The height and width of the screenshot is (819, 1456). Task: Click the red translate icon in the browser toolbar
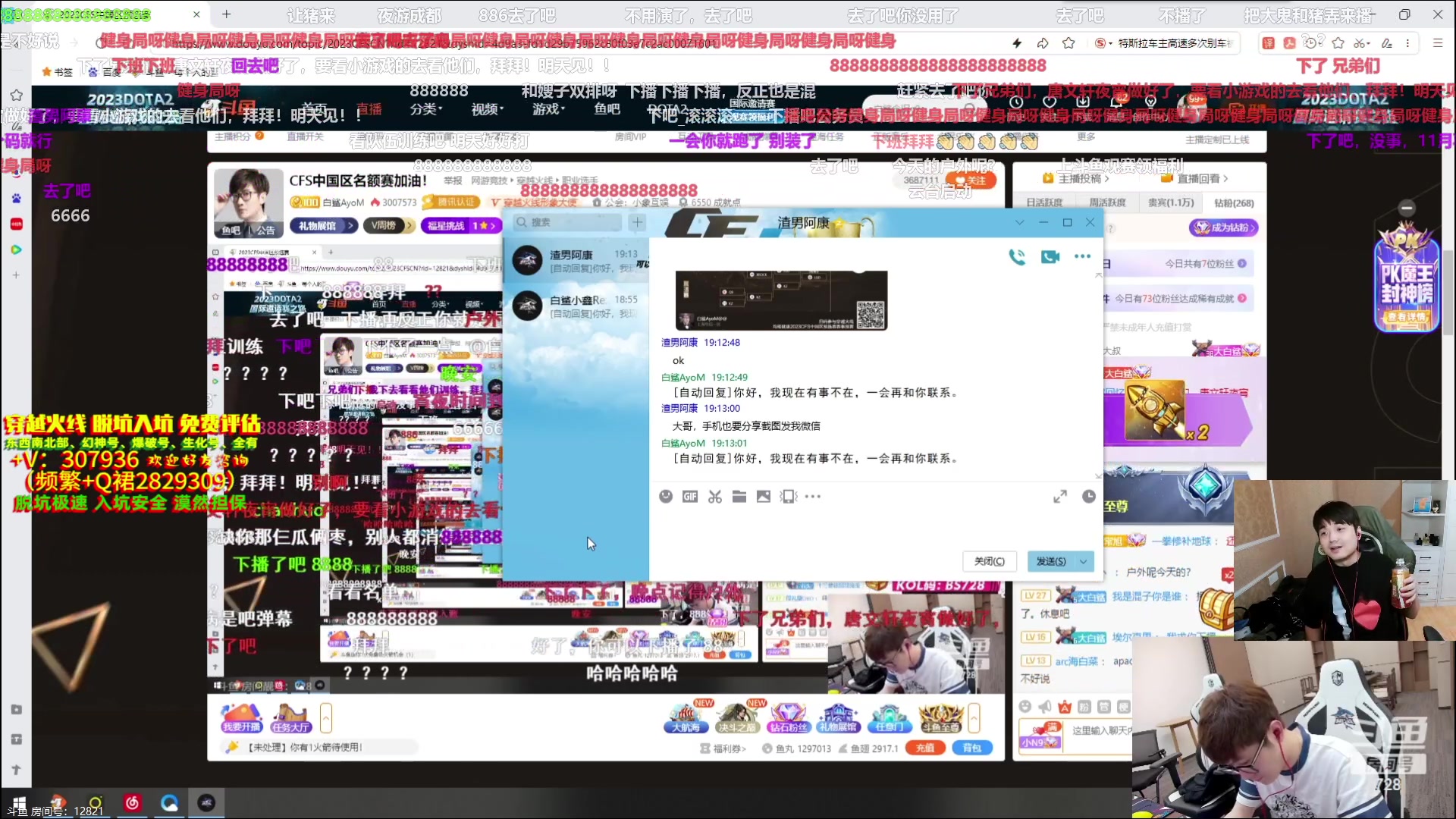click(1268, 43)
